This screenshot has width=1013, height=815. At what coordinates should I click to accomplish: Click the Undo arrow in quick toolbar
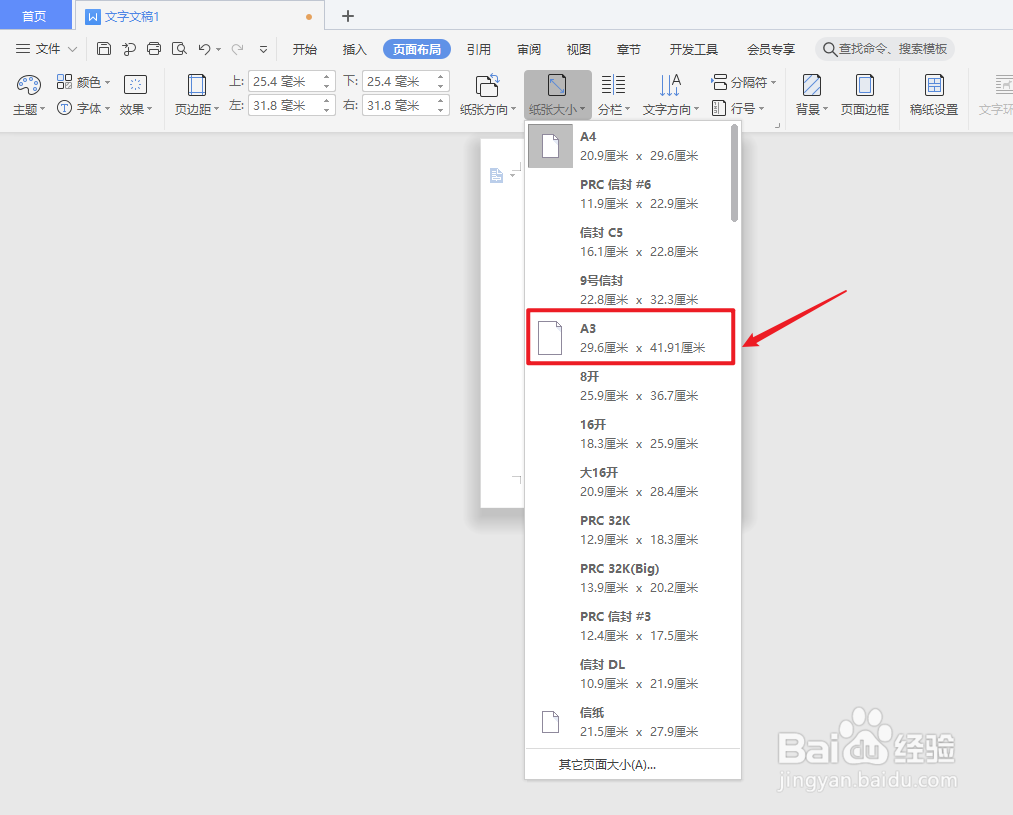point(206,48)
